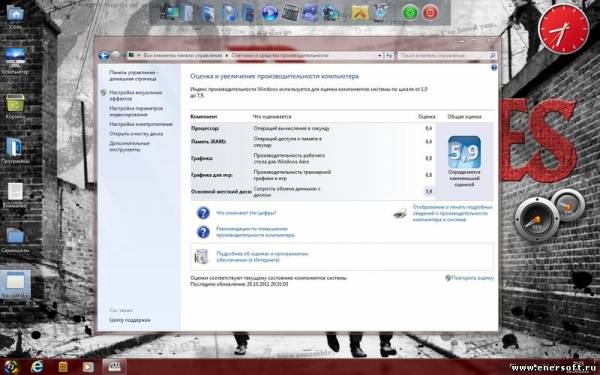This screenshot has height=375, width=600.
Task: Click the 'Что оценивается' column header
Action: coord(272,117)
